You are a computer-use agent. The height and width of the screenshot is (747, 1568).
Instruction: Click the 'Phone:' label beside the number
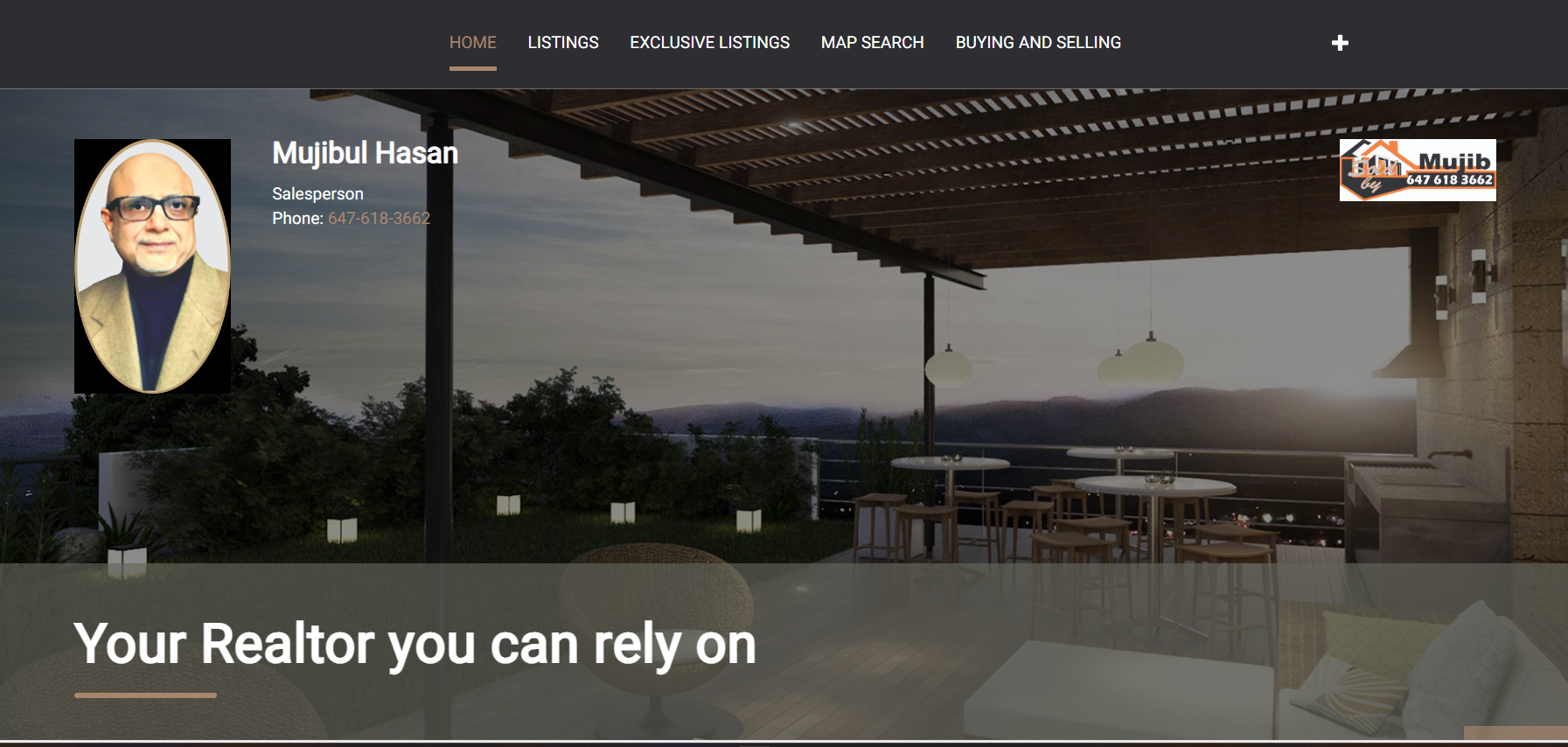297,218
